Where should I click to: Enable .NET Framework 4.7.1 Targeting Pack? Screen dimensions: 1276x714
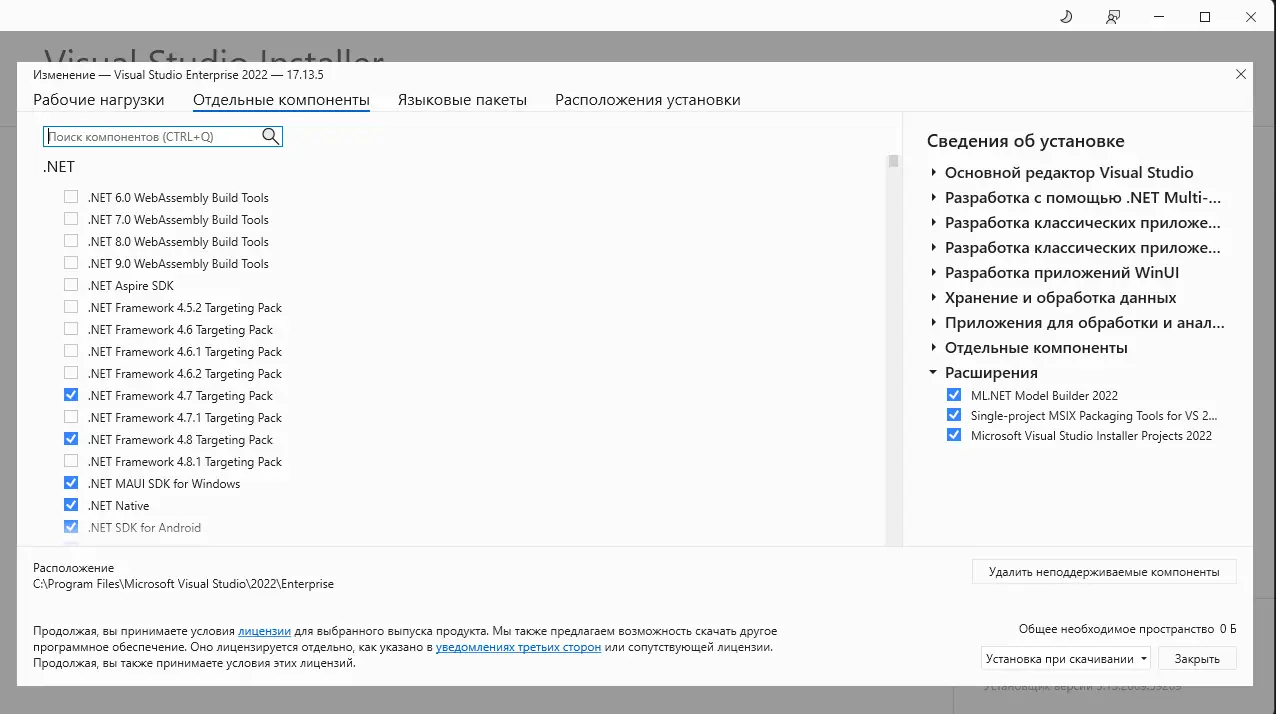pos(71,417)
